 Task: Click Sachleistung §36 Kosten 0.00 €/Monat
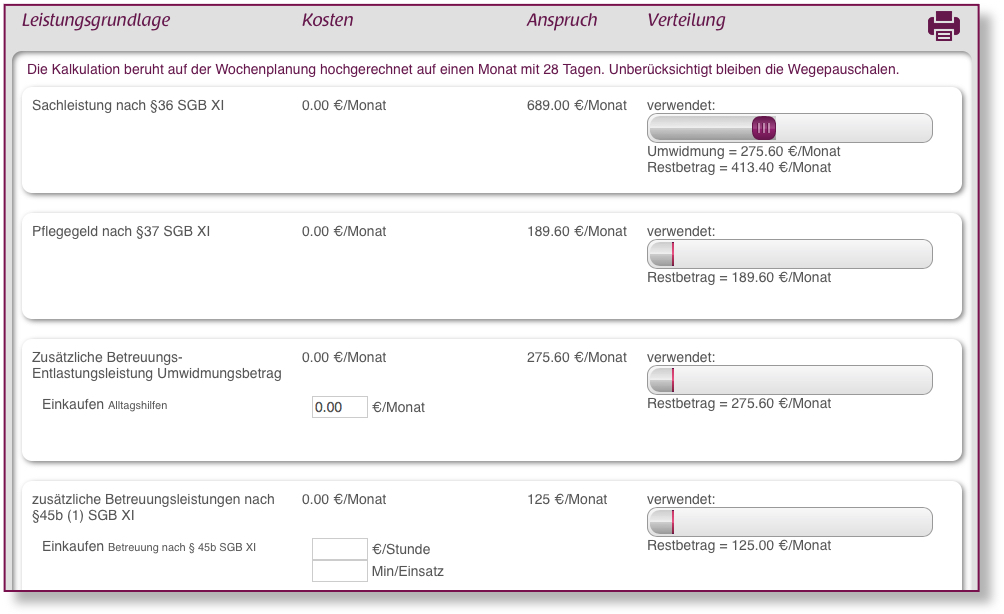click(344, 106)
